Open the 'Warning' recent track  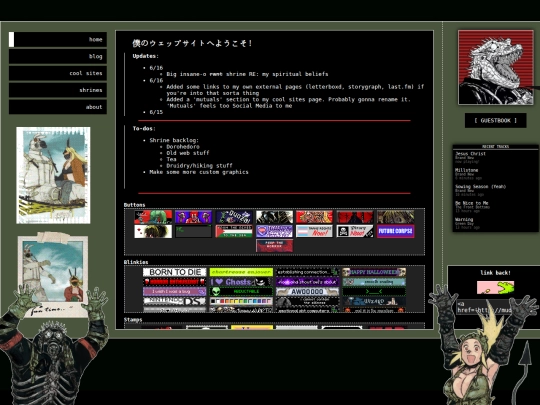click(x=464, y=219)
